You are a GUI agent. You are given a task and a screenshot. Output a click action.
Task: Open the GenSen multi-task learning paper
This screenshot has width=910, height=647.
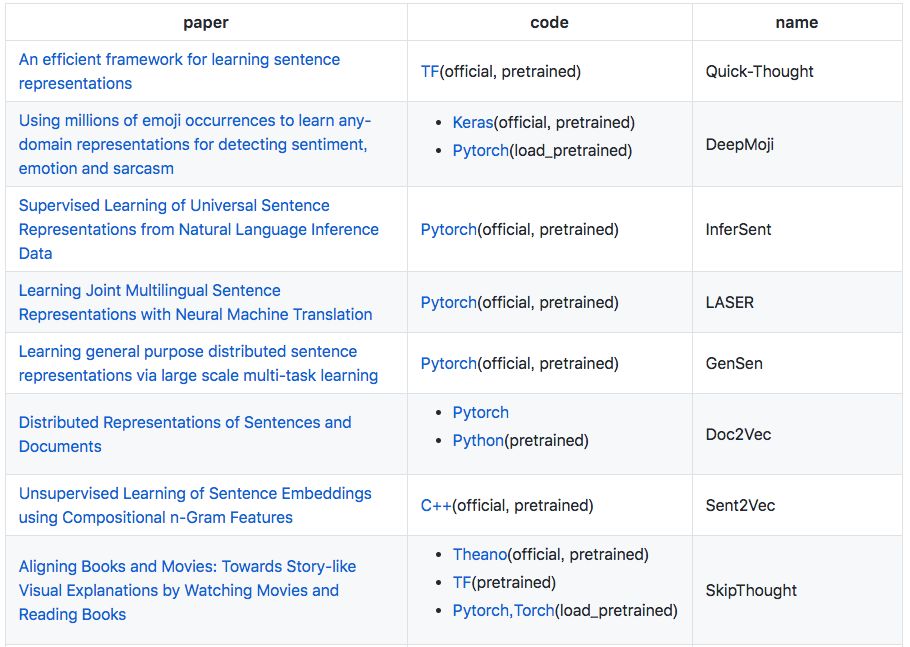[x=198, y=364]
